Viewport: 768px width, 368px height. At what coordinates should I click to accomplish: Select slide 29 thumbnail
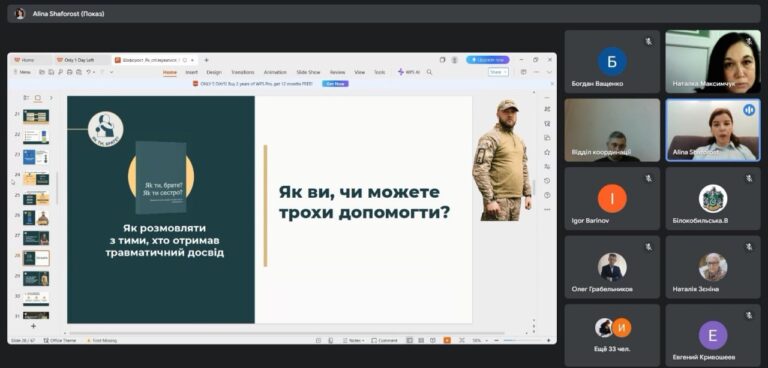tap(36, 278)
